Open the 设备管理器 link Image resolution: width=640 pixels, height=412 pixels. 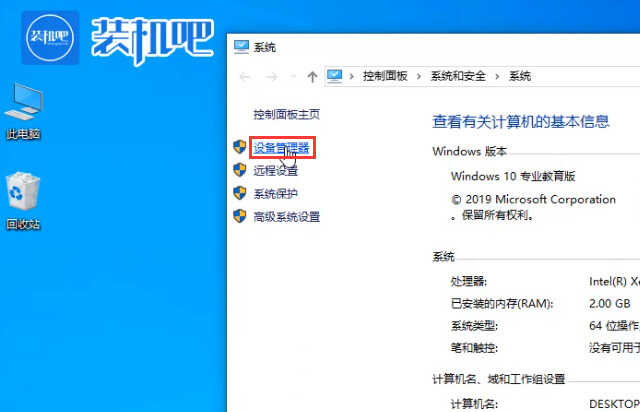tap(281, 148)
